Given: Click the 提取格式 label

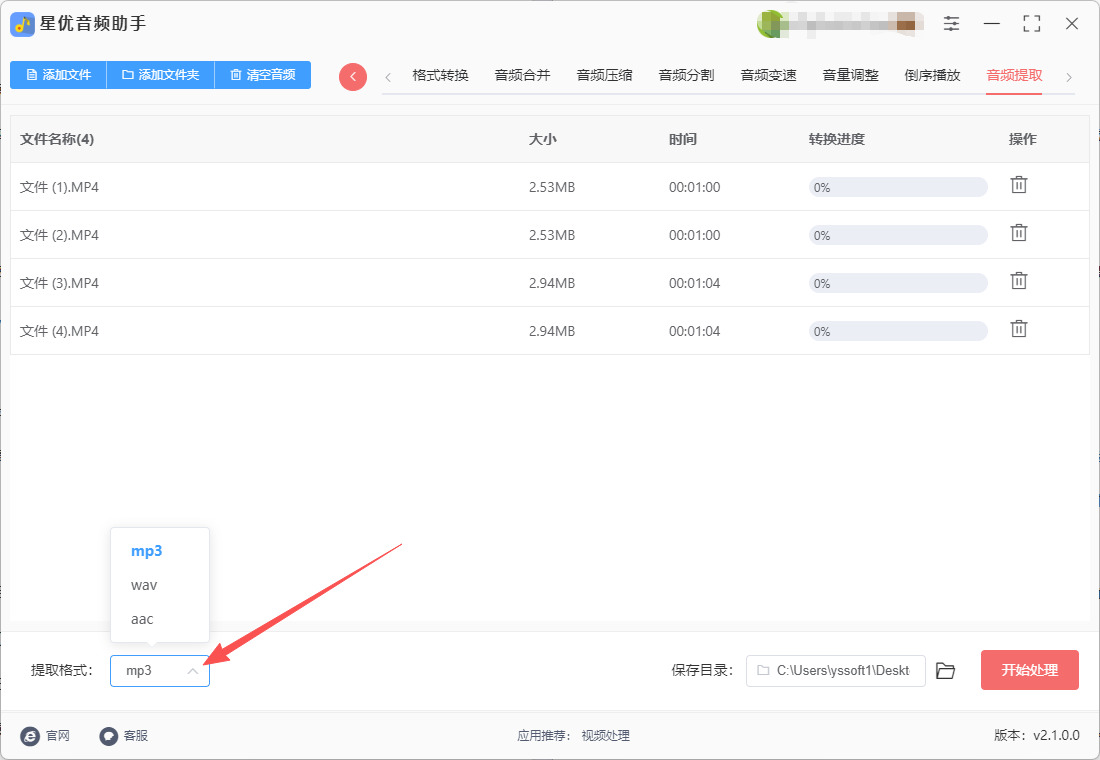Looking at the screenshot, I should tap(62, 670).
